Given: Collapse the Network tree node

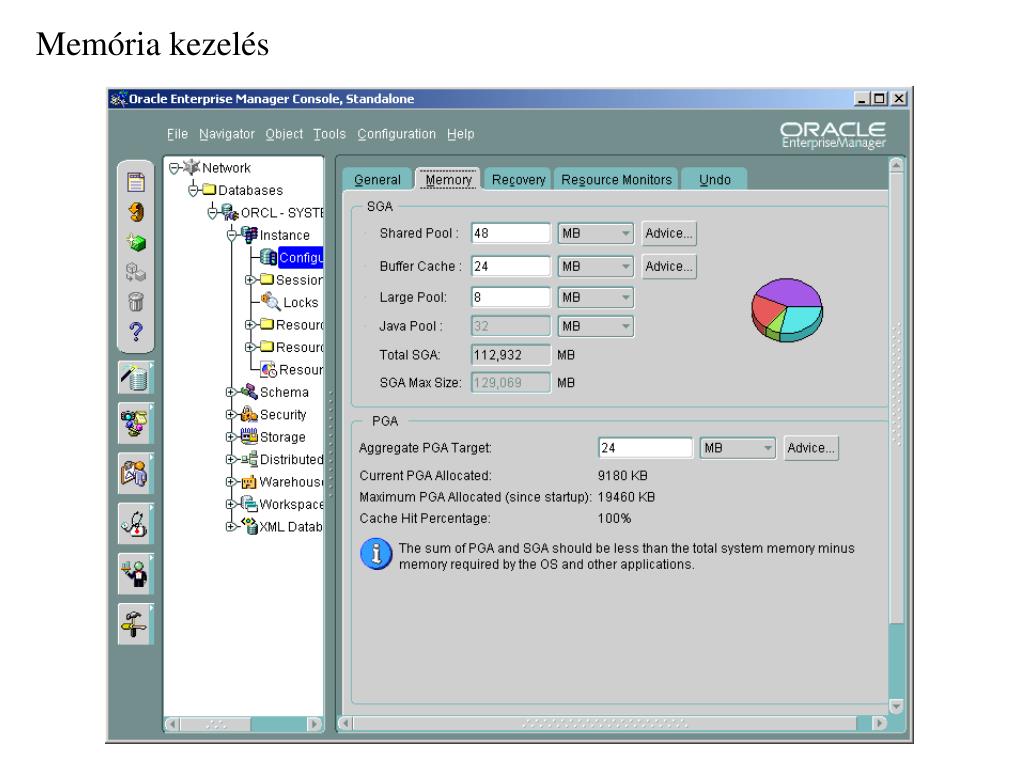Looking at the screenshot, I should click(x=174, y=168).
